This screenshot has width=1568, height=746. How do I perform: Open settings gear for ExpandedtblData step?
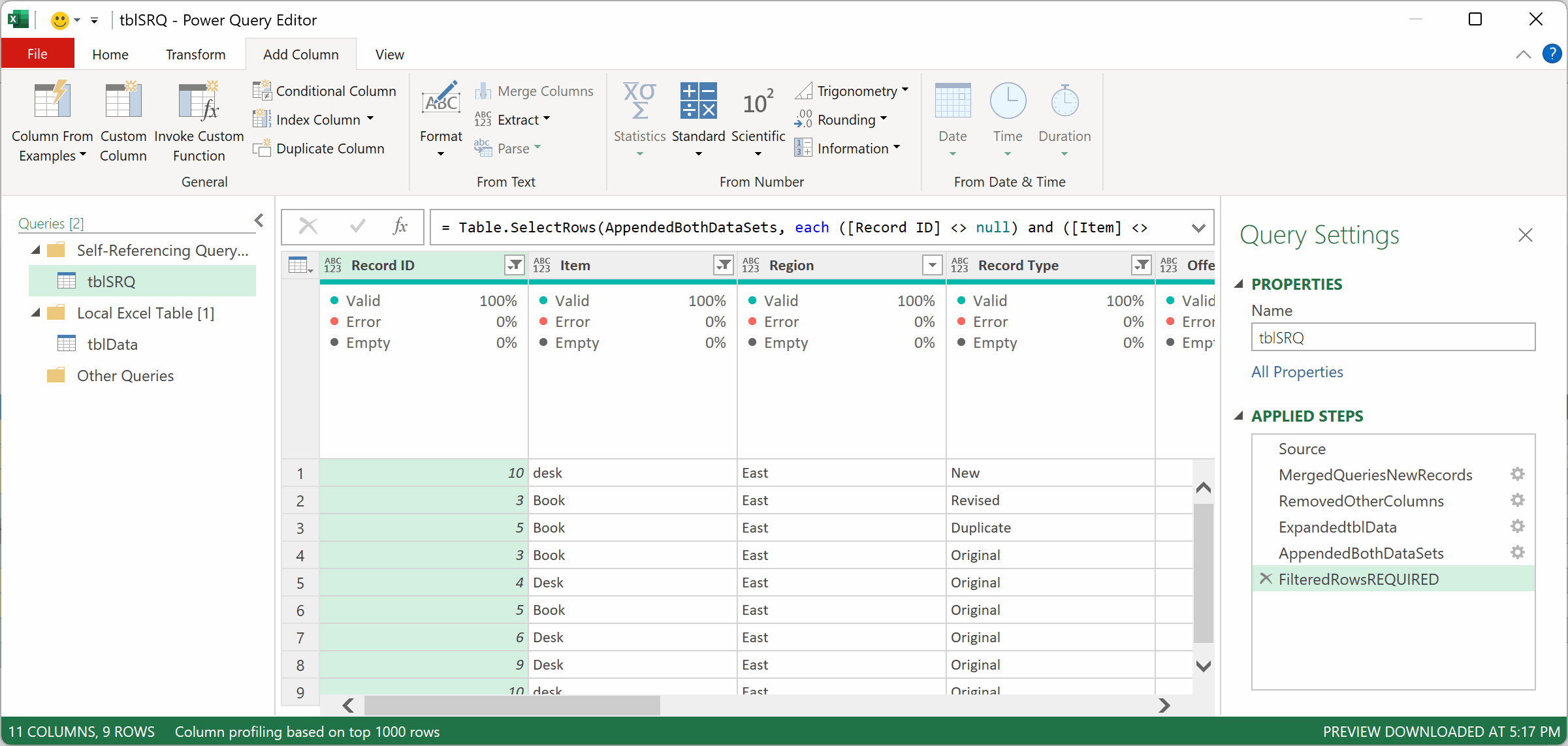(1518, 527)
